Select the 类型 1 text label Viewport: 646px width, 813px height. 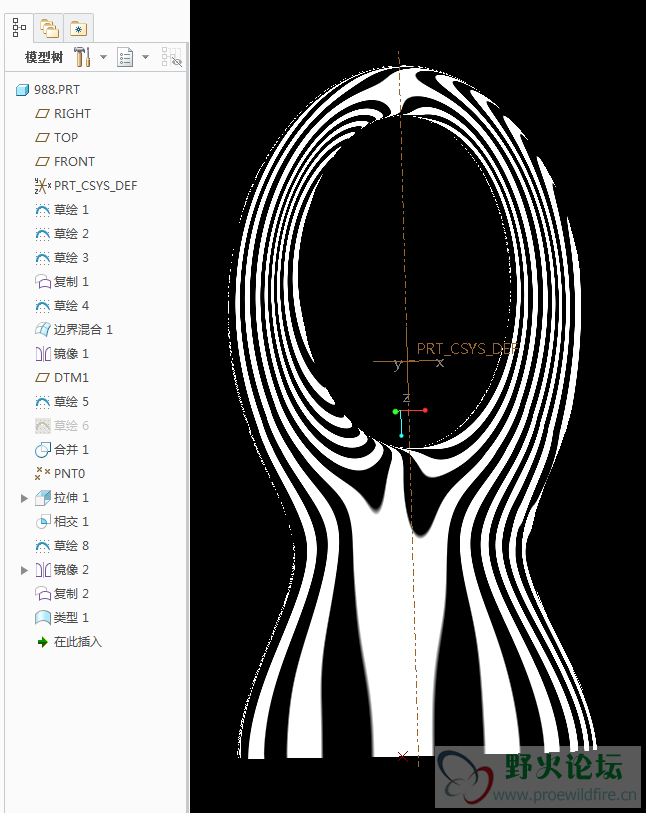click(x=71, y=618)
